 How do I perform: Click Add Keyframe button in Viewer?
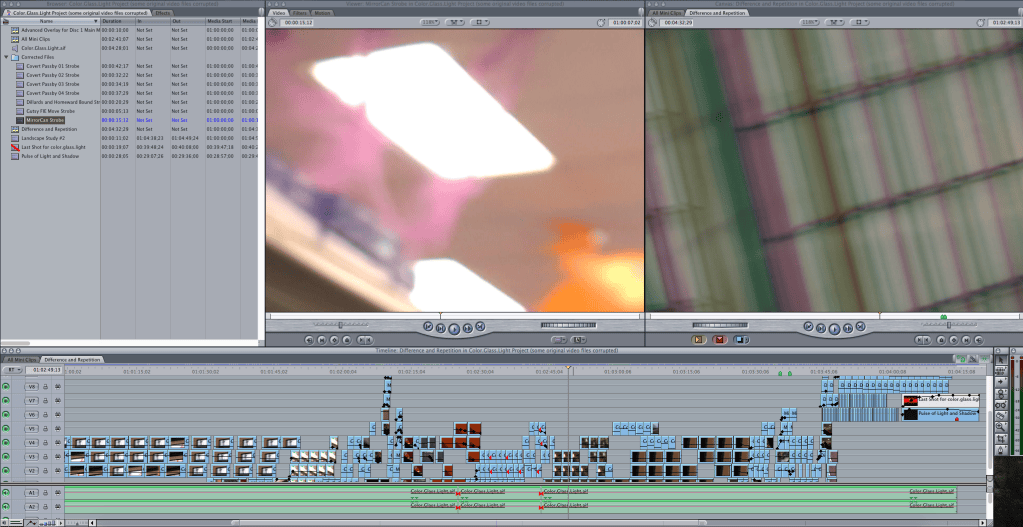click(334, 339)
